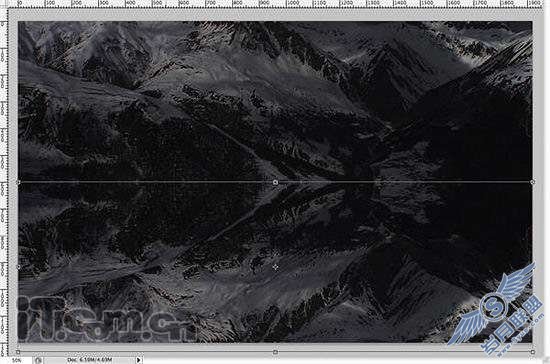Click the transform center reference point crosshair
The height and width of the screenshot is (364, 550).
click(x=275, y=267)
